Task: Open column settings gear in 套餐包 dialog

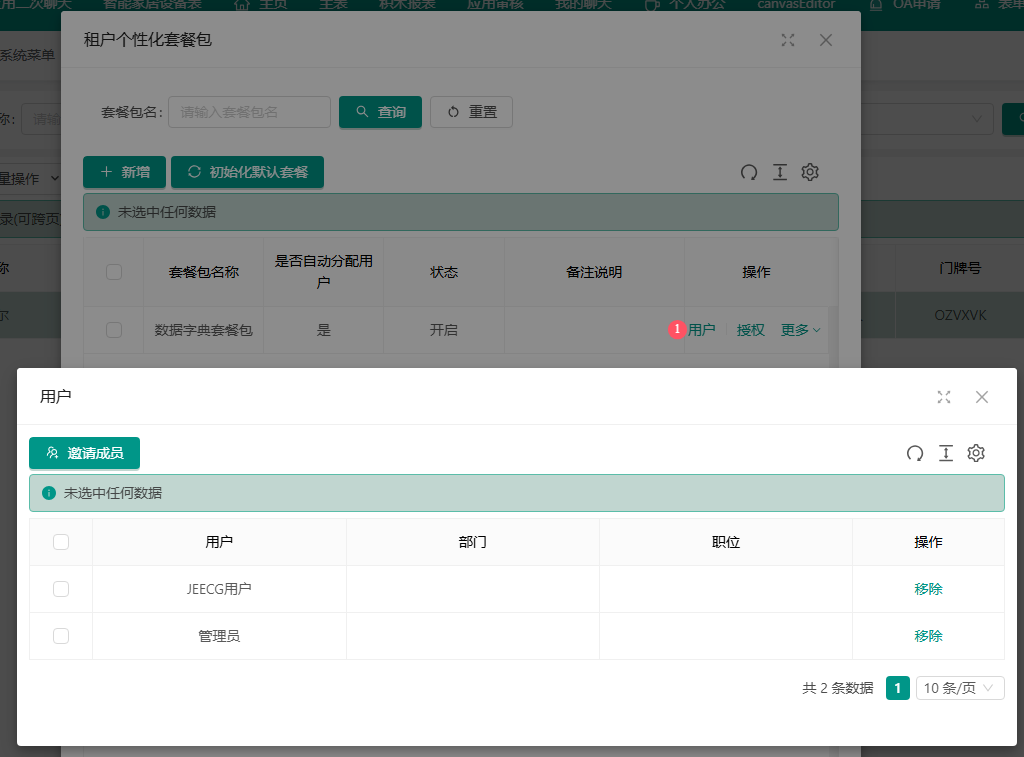Action: (x=810, y=172)
